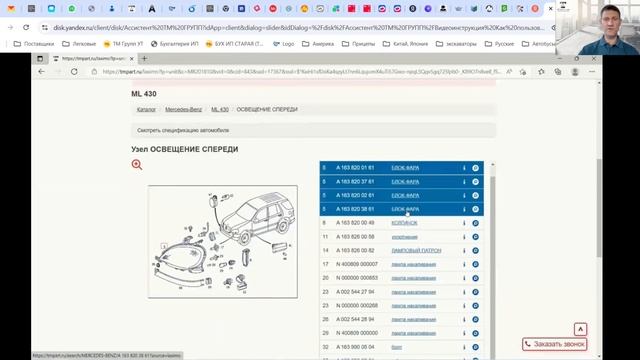Open inner browser more options menu

tap(592, 71)
